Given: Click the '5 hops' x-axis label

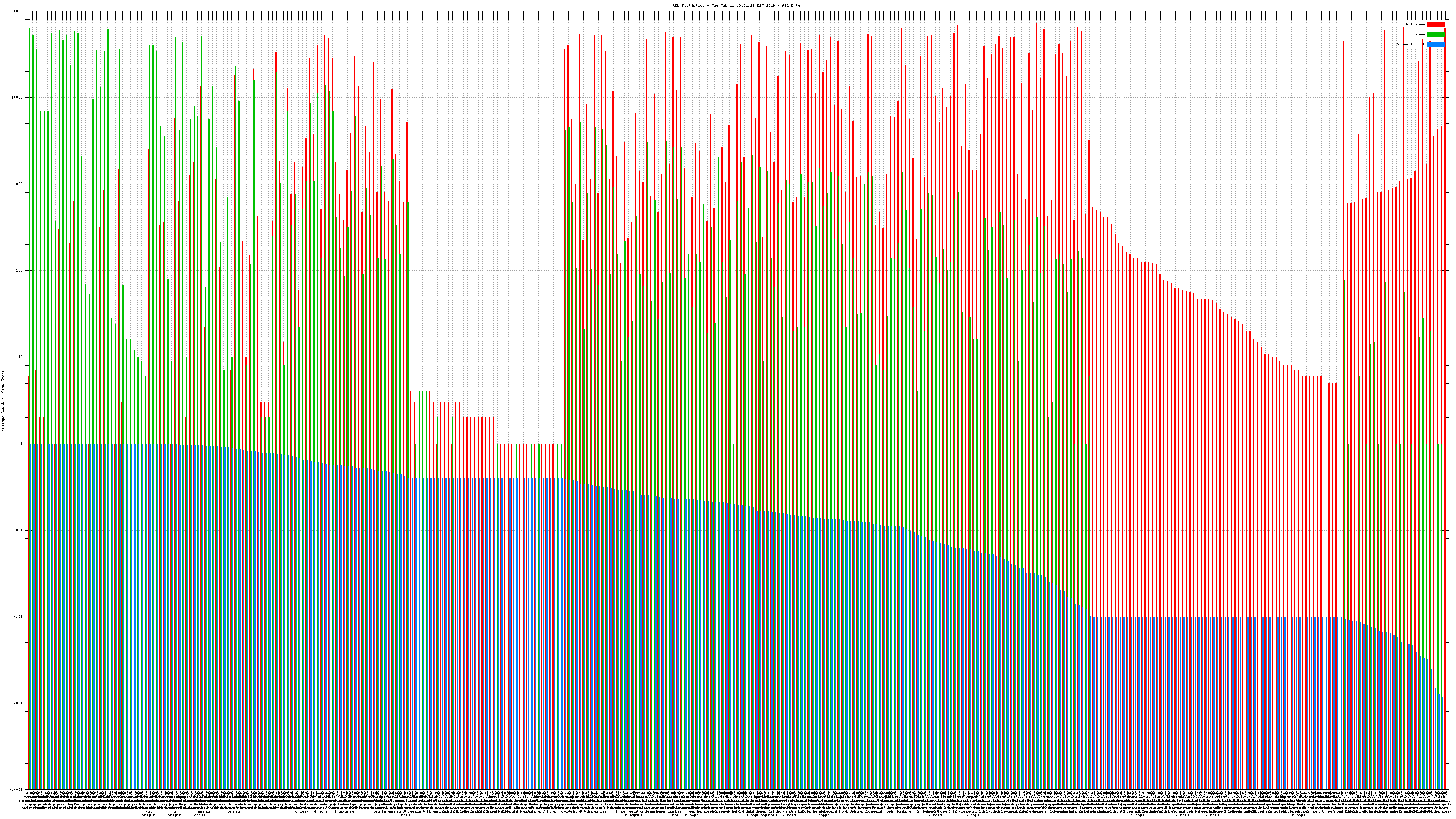Looking at the screenshot, I should click(692, 815).
